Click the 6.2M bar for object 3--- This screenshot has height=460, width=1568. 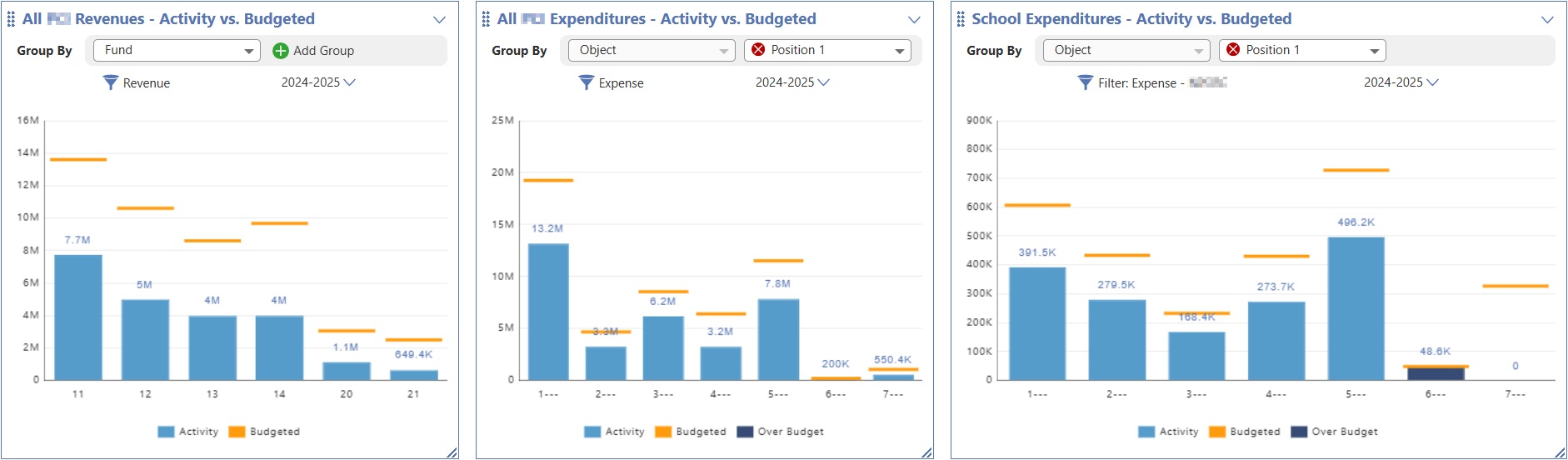[663, 348]
